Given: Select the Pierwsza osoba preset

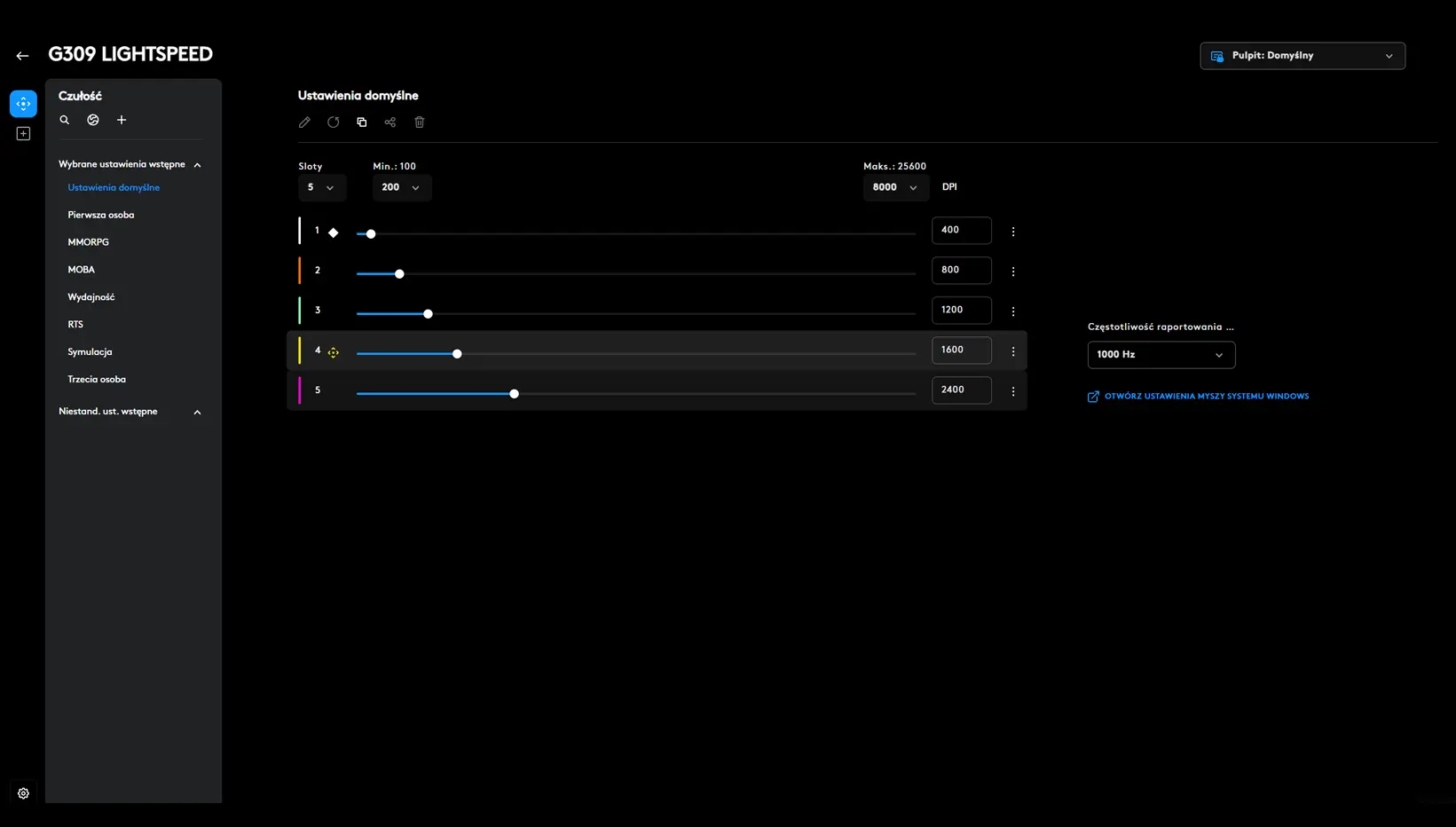Looking at the screenshot, I should tap(101, 215).
